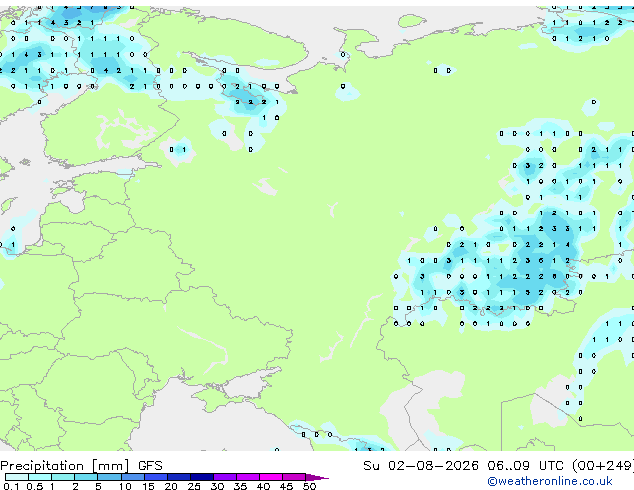Click the '0.1' legend scale label

pyautogui.click(x=11, y=486)
